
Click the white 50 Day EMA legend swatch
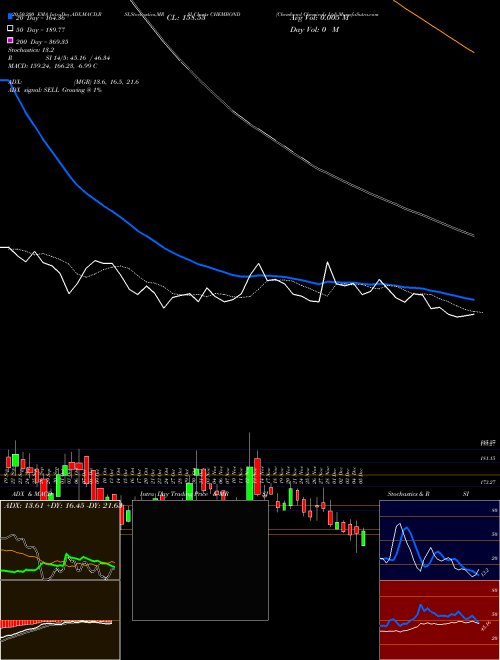pos(10,29)
